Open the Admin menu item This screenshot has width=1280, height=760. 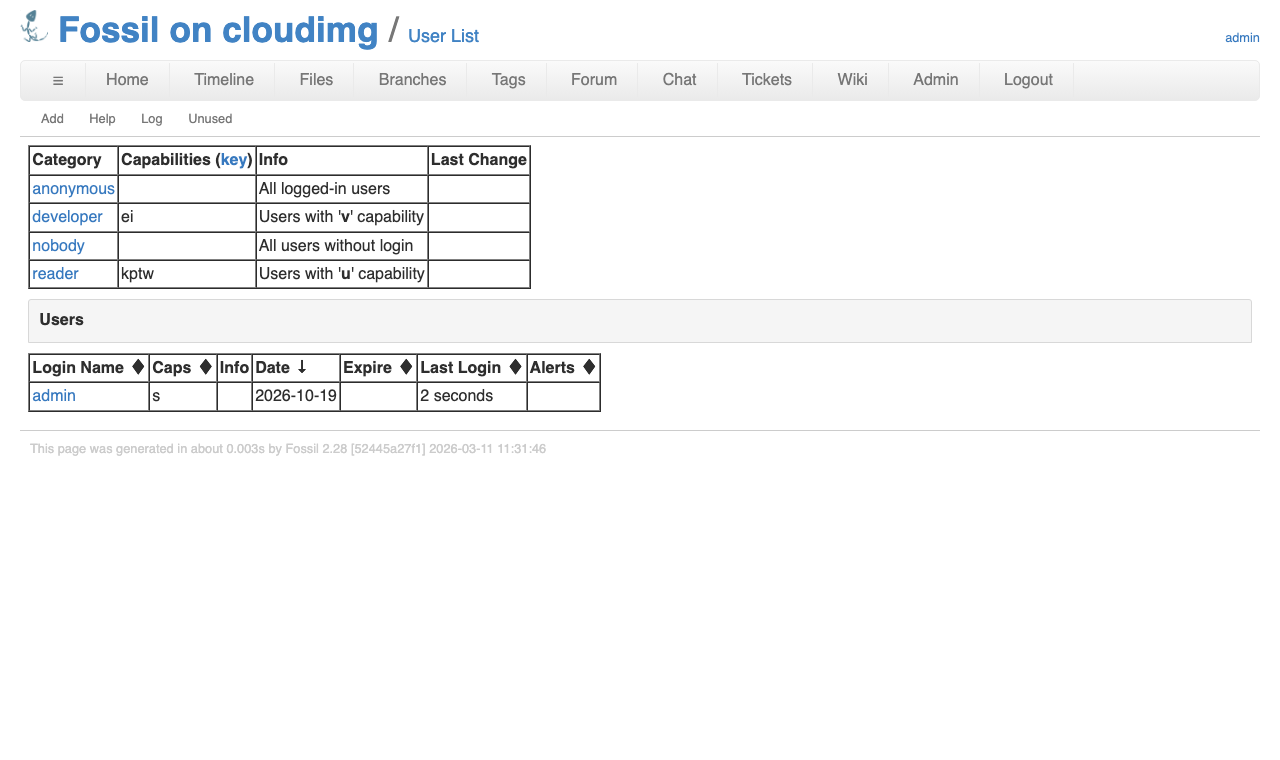point(936,80)
